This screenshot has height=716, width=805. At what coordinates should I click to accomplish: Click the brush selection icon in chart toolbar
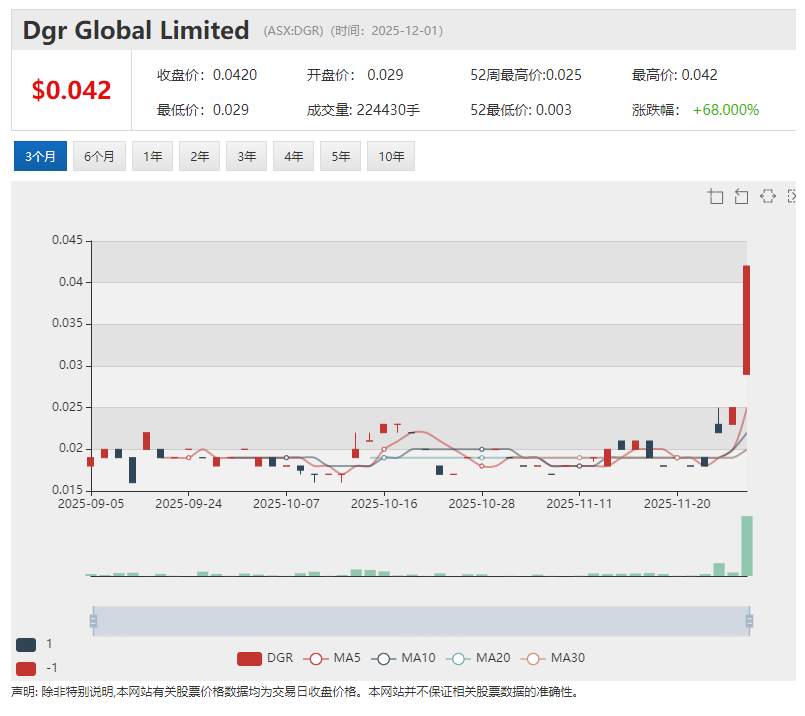767,196
